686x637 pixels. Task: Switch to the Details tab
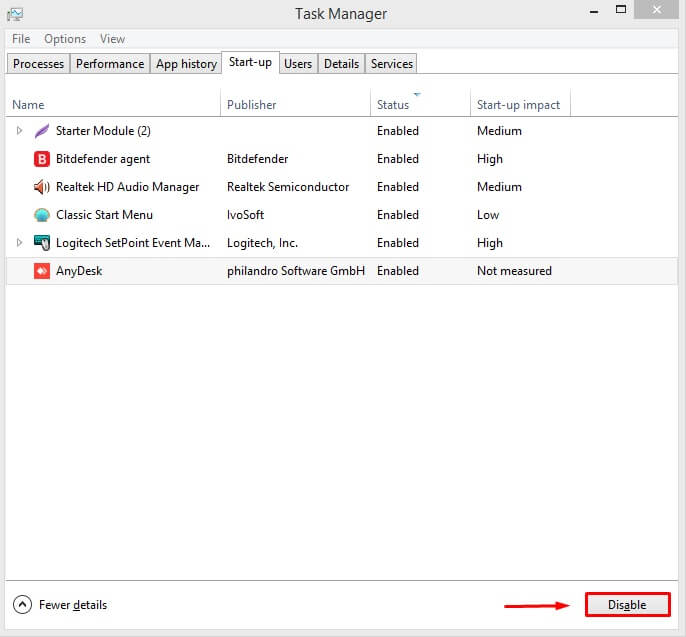point(341,64)
